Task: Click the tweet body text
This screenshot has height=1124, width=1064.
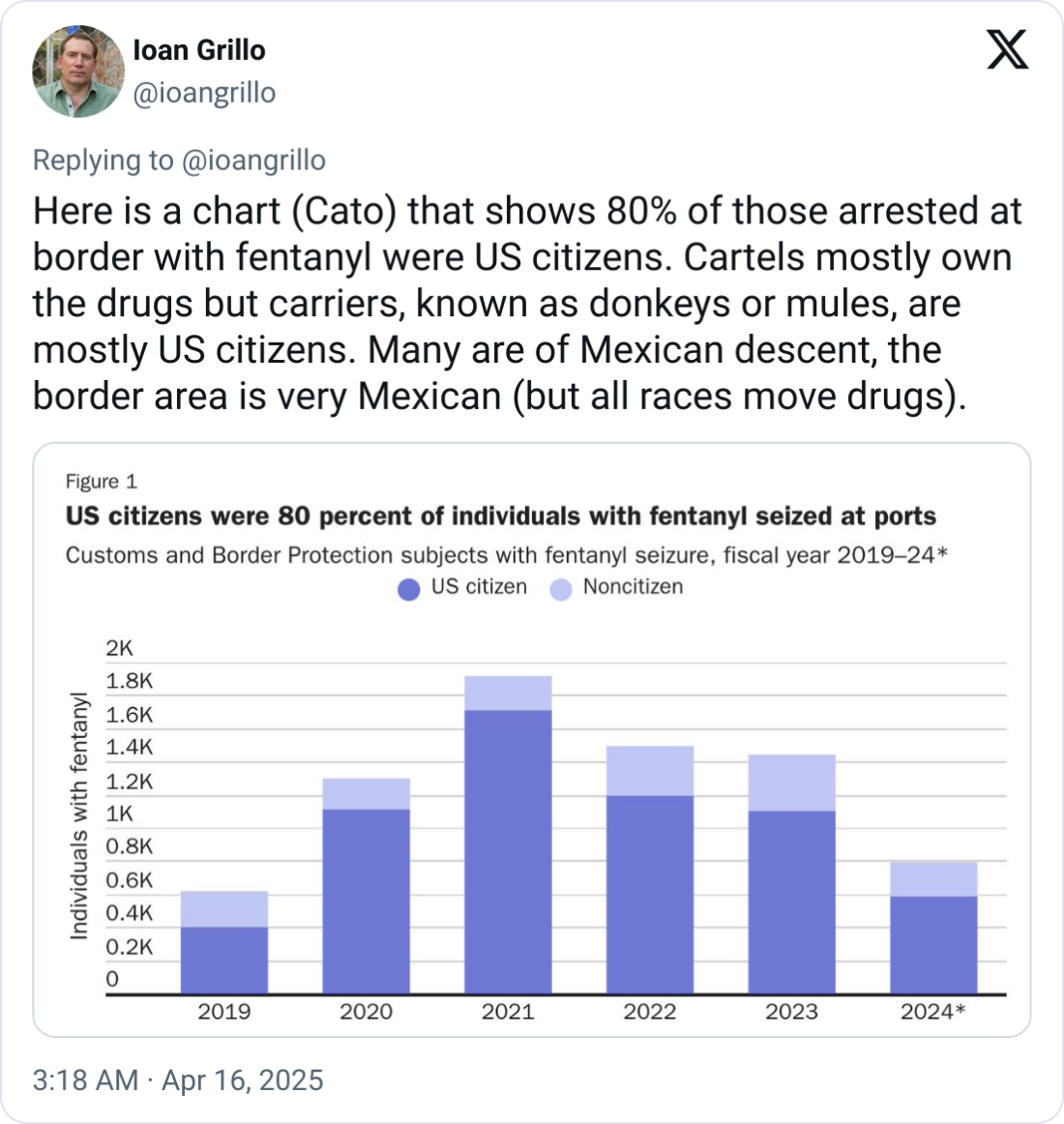Action: (527, 304)
